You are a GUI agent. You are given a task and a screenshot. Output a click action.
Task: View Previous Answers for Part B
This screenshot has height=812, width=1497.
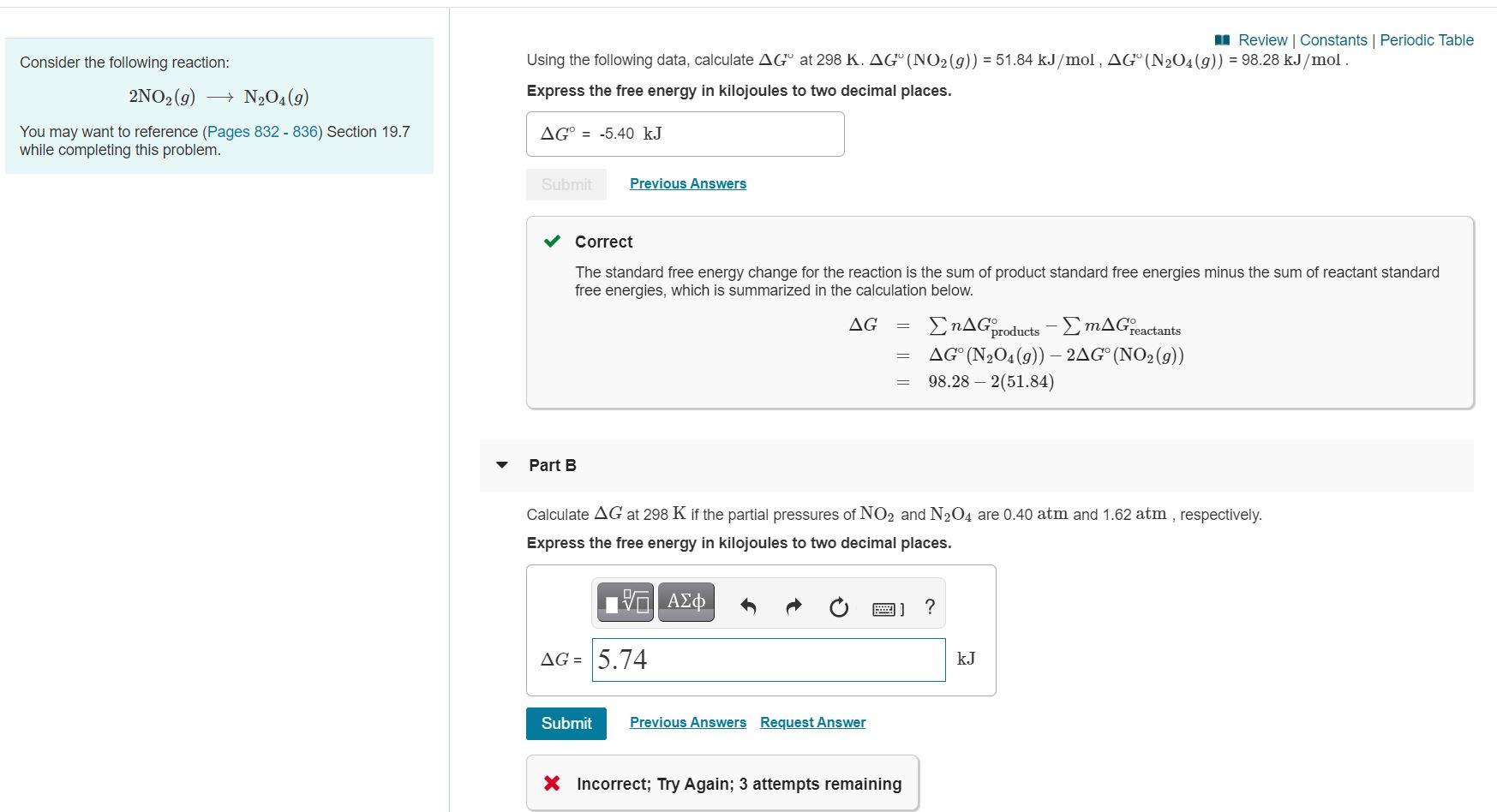pyautogui.click(x=687, y=722)
